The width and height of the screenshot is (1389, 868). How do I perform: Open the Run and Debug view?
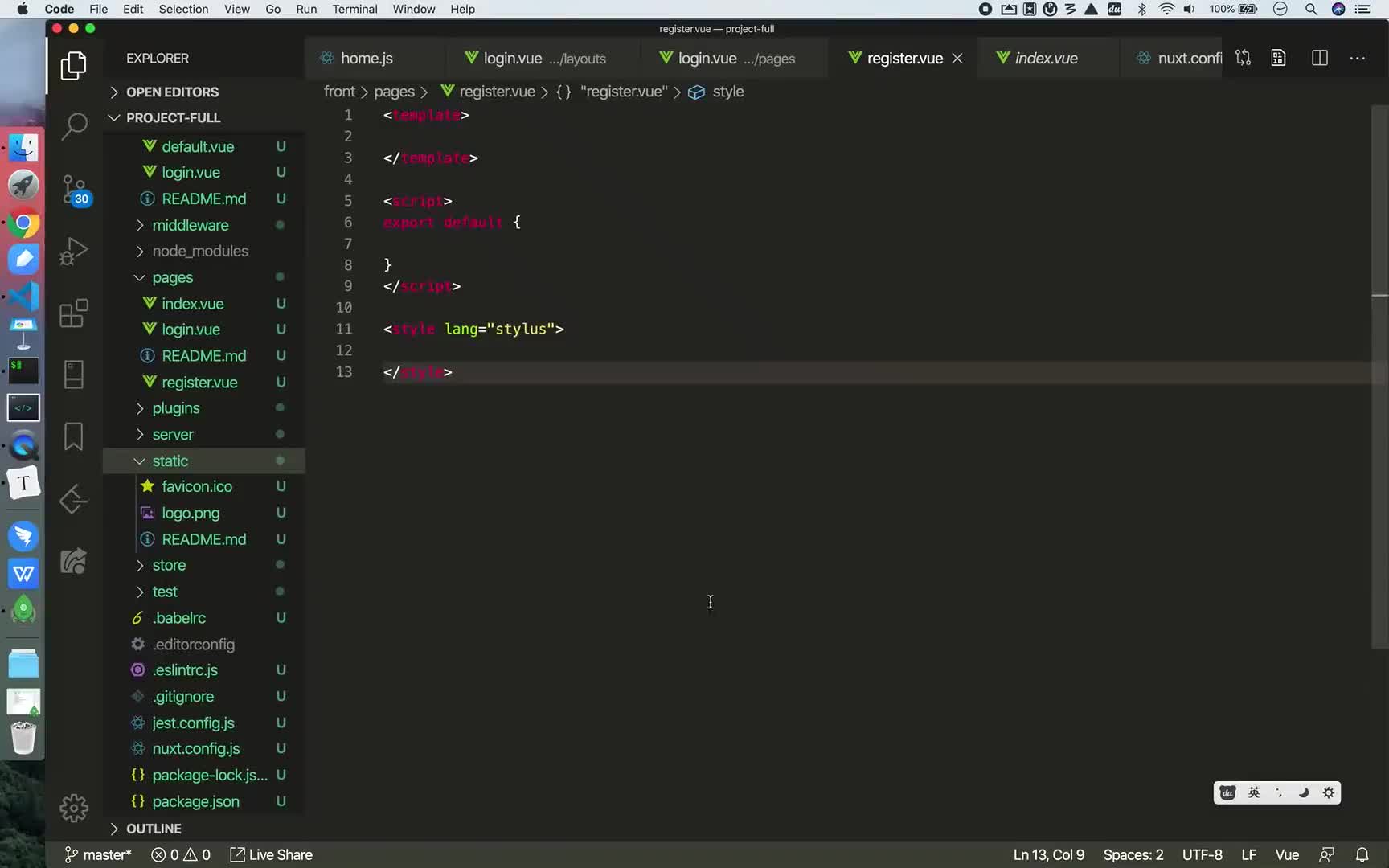click(73, 251)
